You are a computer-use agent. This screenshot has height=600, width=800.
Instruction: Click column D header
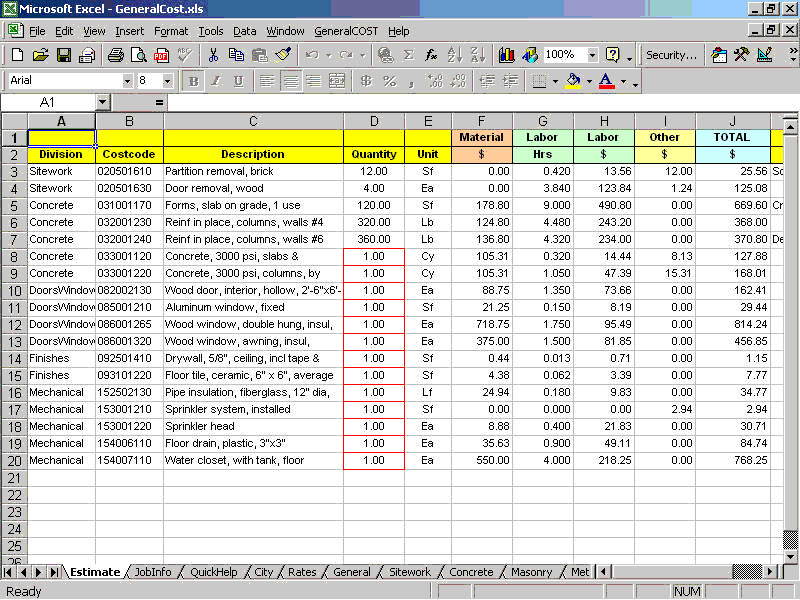pos(374,121)
